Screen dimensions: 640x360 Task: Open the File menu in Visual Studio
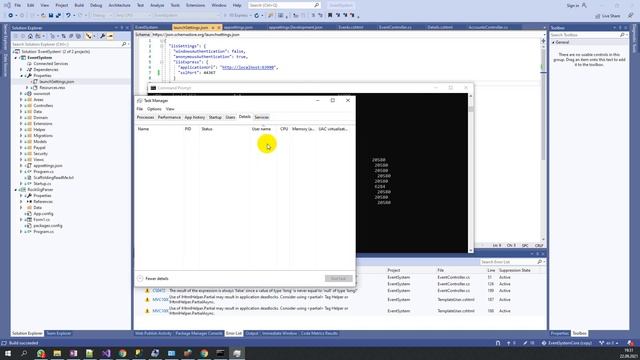pyautogui.click(x=18, y=5)
